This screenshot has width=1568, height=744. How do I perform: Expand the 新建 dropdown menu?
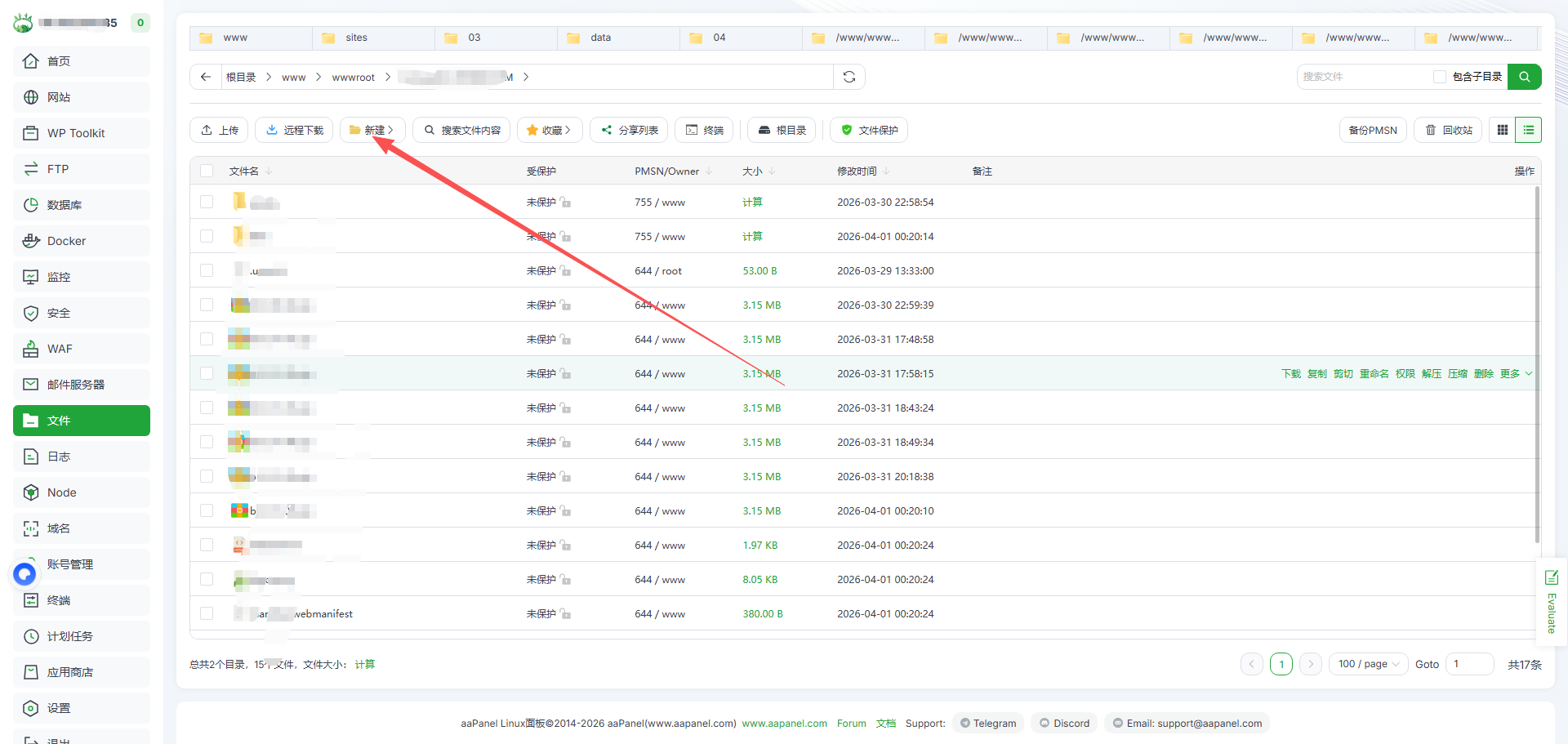tap(372, 130)
